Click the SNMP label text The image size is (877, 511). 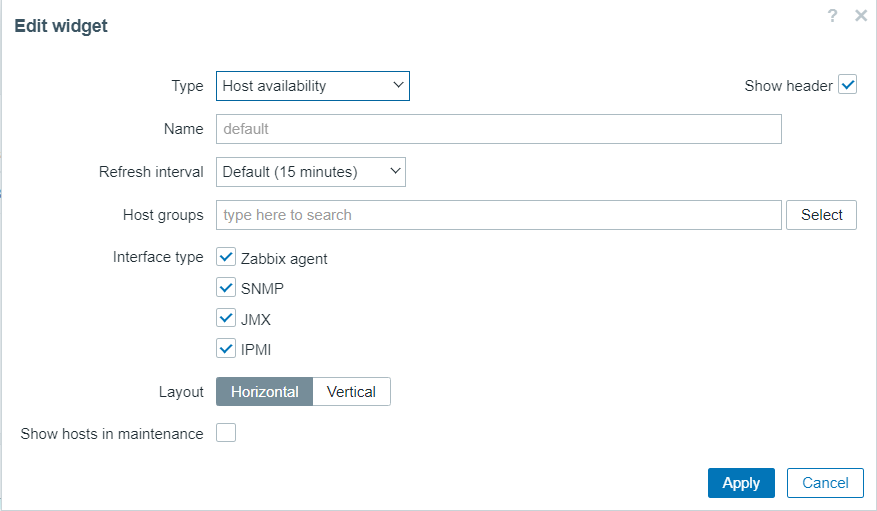coord(263,289)
